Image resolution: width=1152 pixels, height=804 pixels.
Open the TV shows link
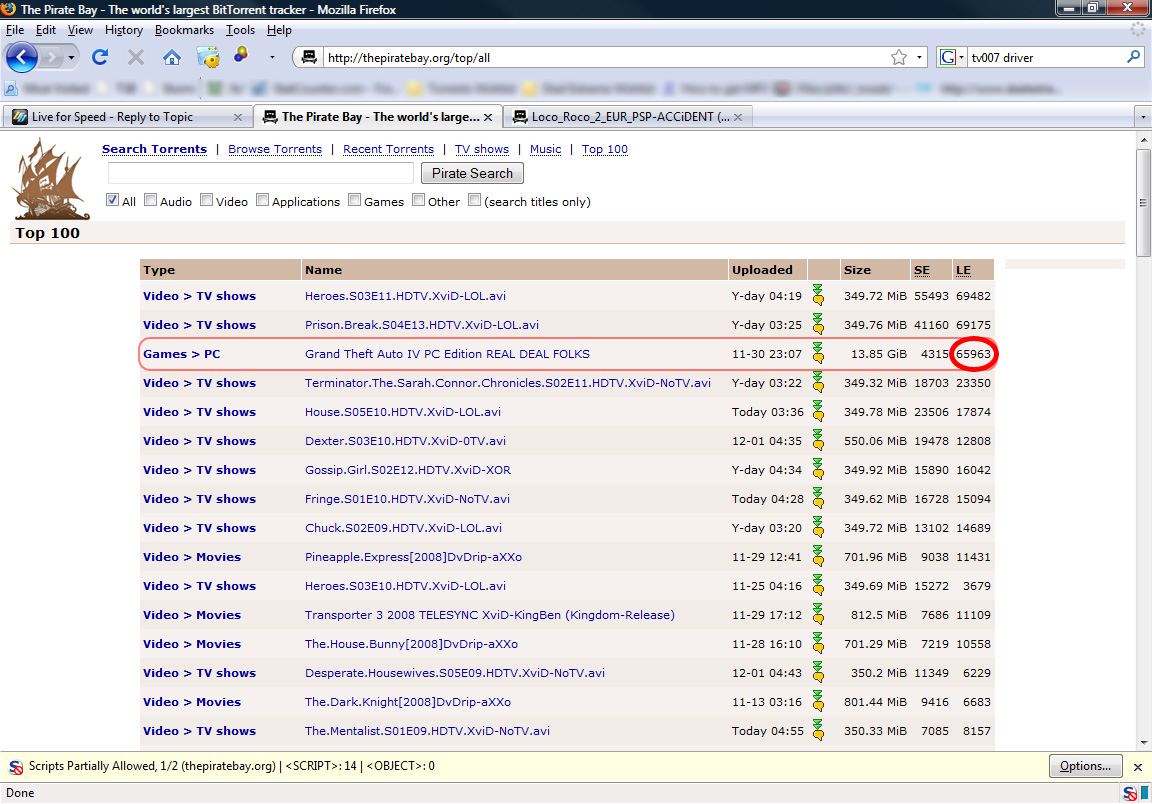click(x=481, y=149)
